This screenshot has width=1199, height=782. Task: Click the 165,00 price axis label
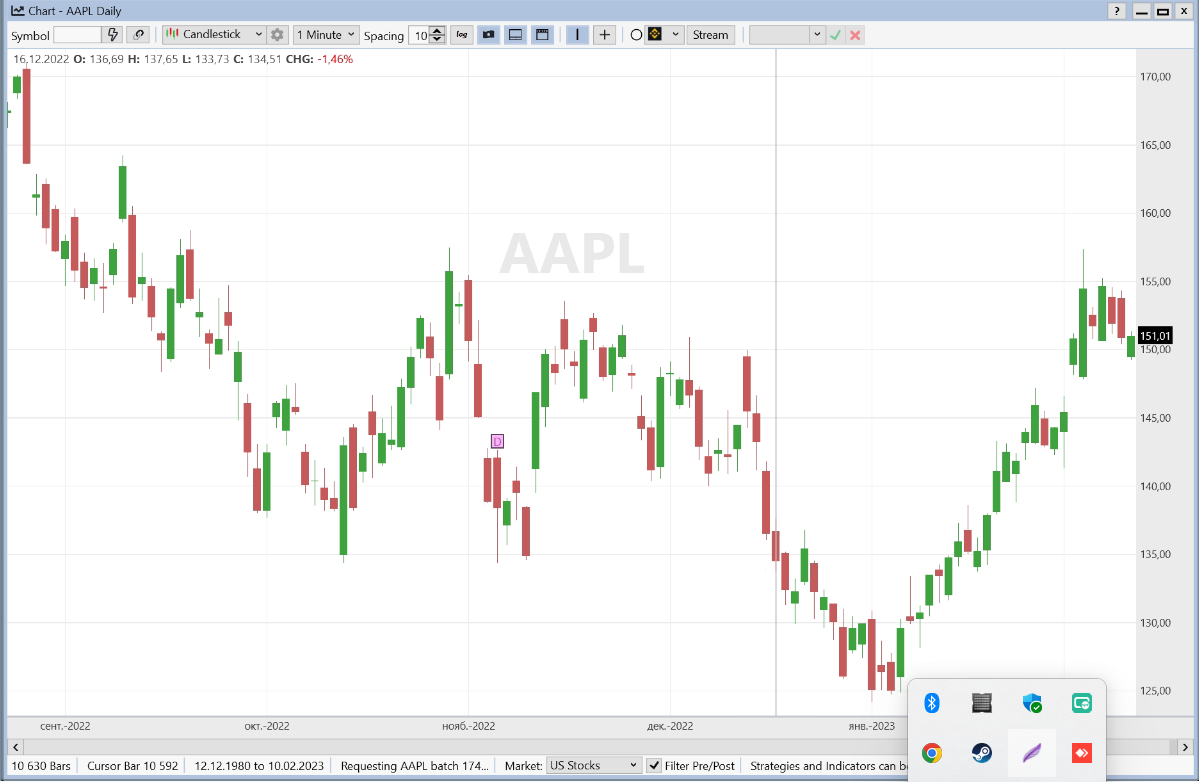click(x=1155, y=144)
